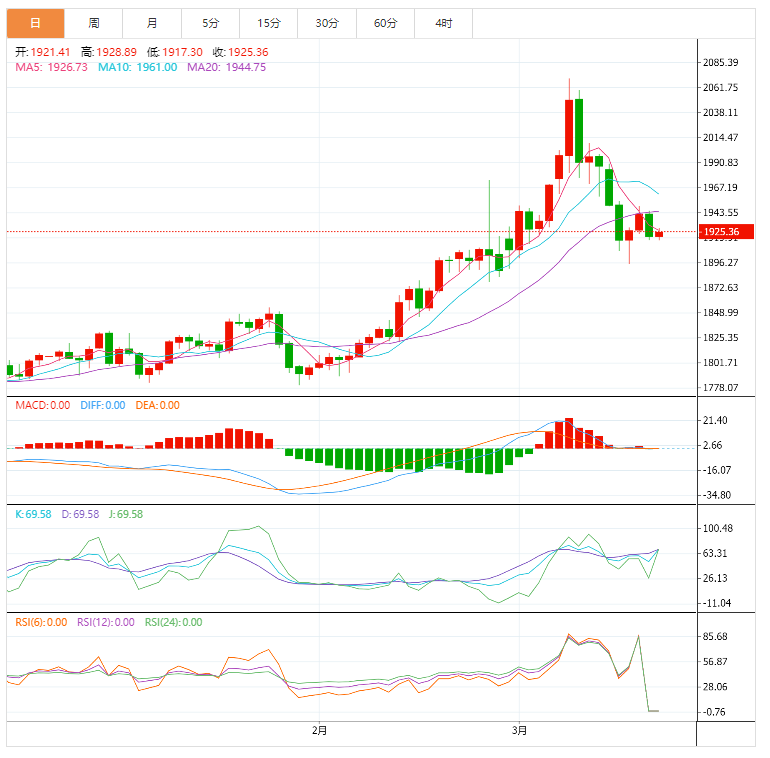Click the 2月 date axis label
Image resolution: width=770 pixels, height=758 pixels.
pos(319,731)
